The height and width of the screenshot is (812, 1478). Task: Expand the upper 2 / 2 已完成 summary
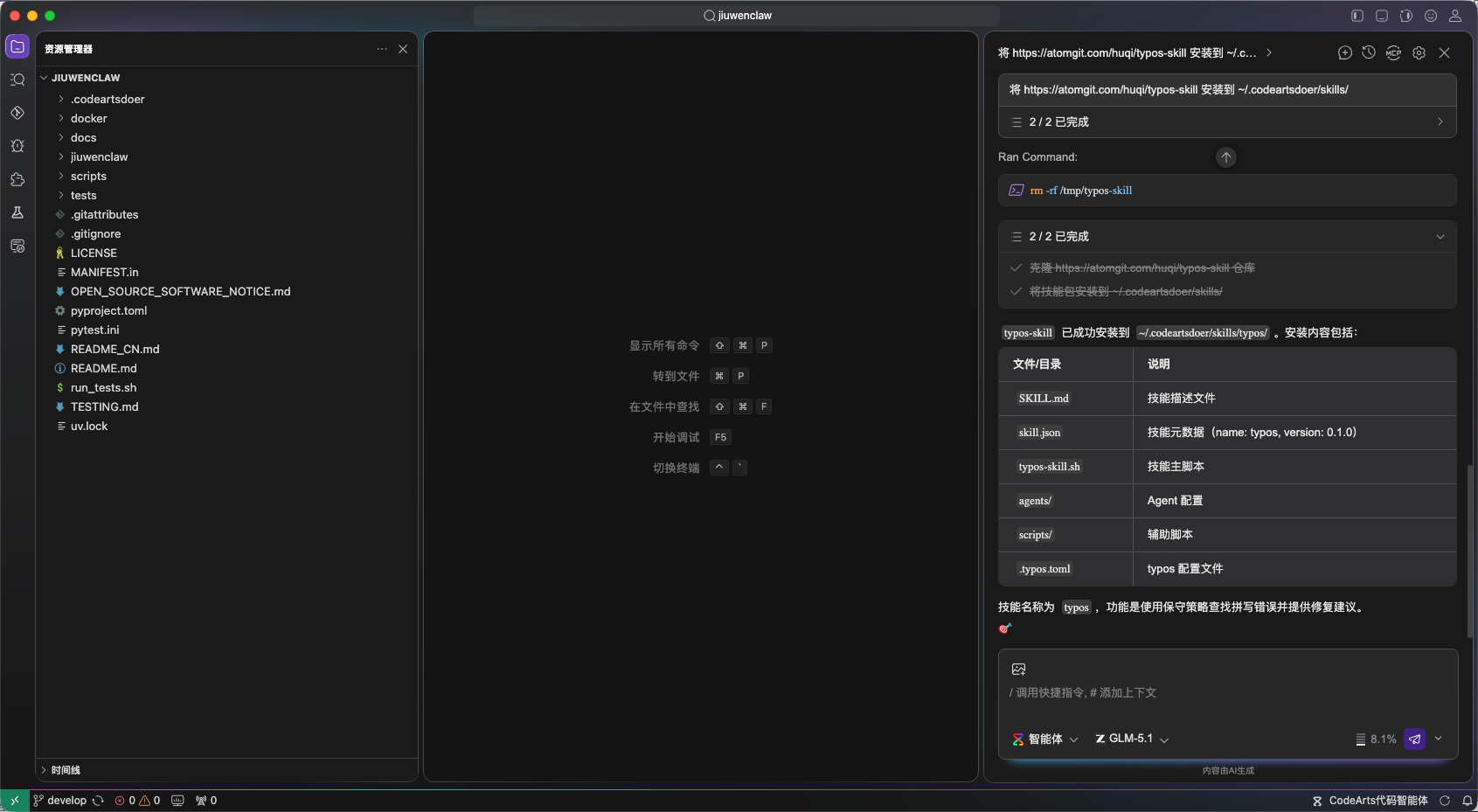pyautogui.click(x=1227, y=122)
